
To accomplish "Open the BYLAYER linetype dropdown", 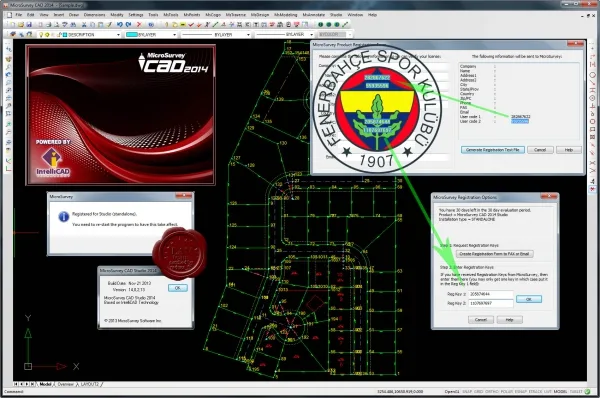I will coord(248,35).
